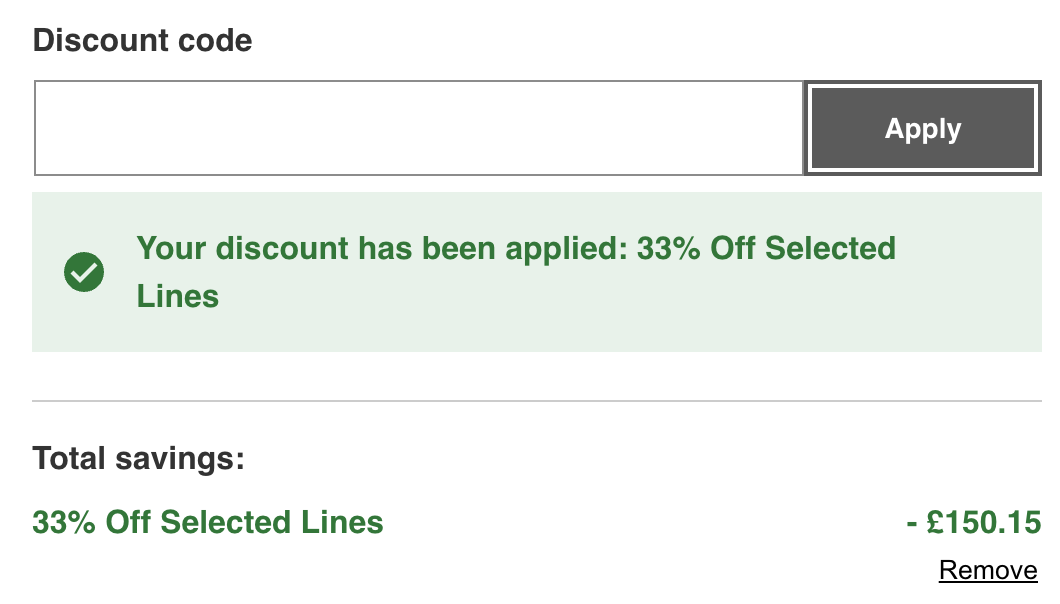The width and height of the screenshot is (1060, 604).
Task: Click the pound amount beside the savings line
Action: coord(984,522)
